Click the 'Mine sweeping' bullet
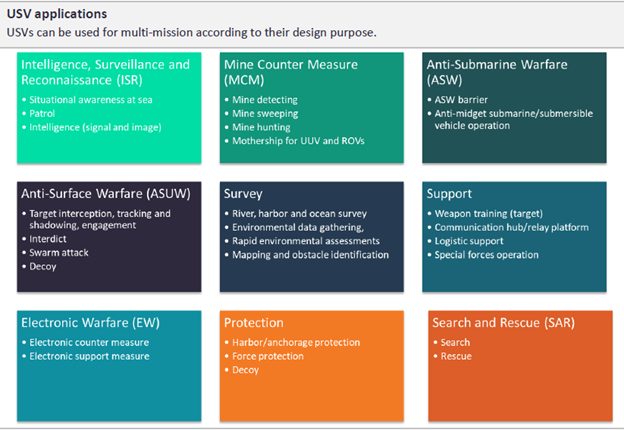The height and width of the screenshot is (430, 624). (x=265, y=114)
